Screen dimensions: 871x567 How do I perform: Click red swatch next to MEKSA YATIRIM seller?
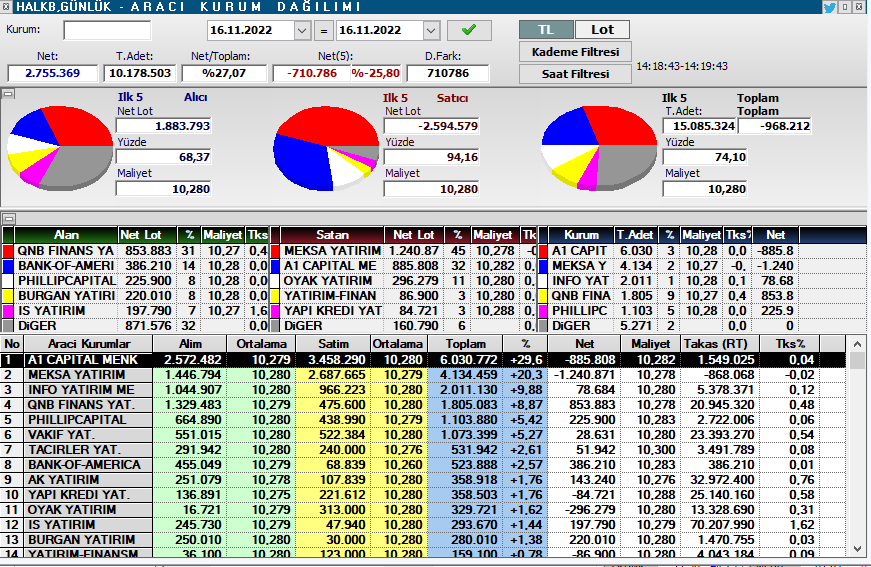coord(275,251)
